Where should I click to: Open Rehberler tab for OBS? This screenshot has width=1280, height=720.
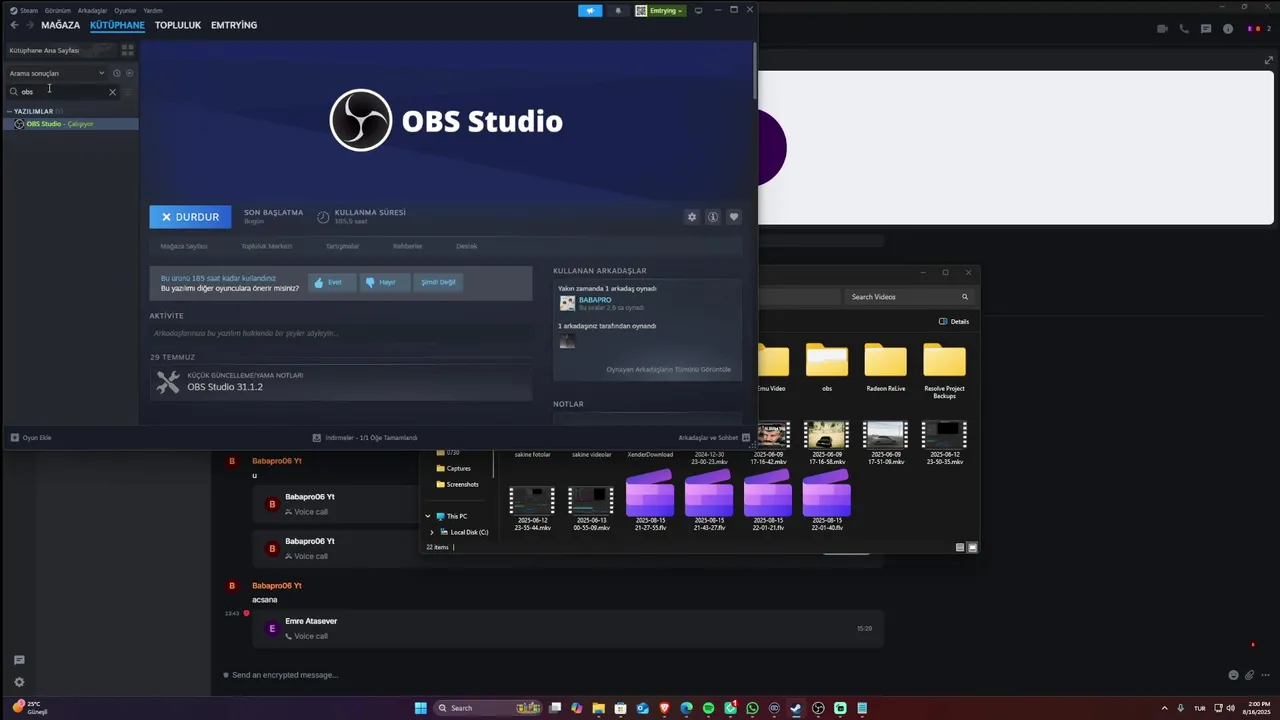click(407, 246)
